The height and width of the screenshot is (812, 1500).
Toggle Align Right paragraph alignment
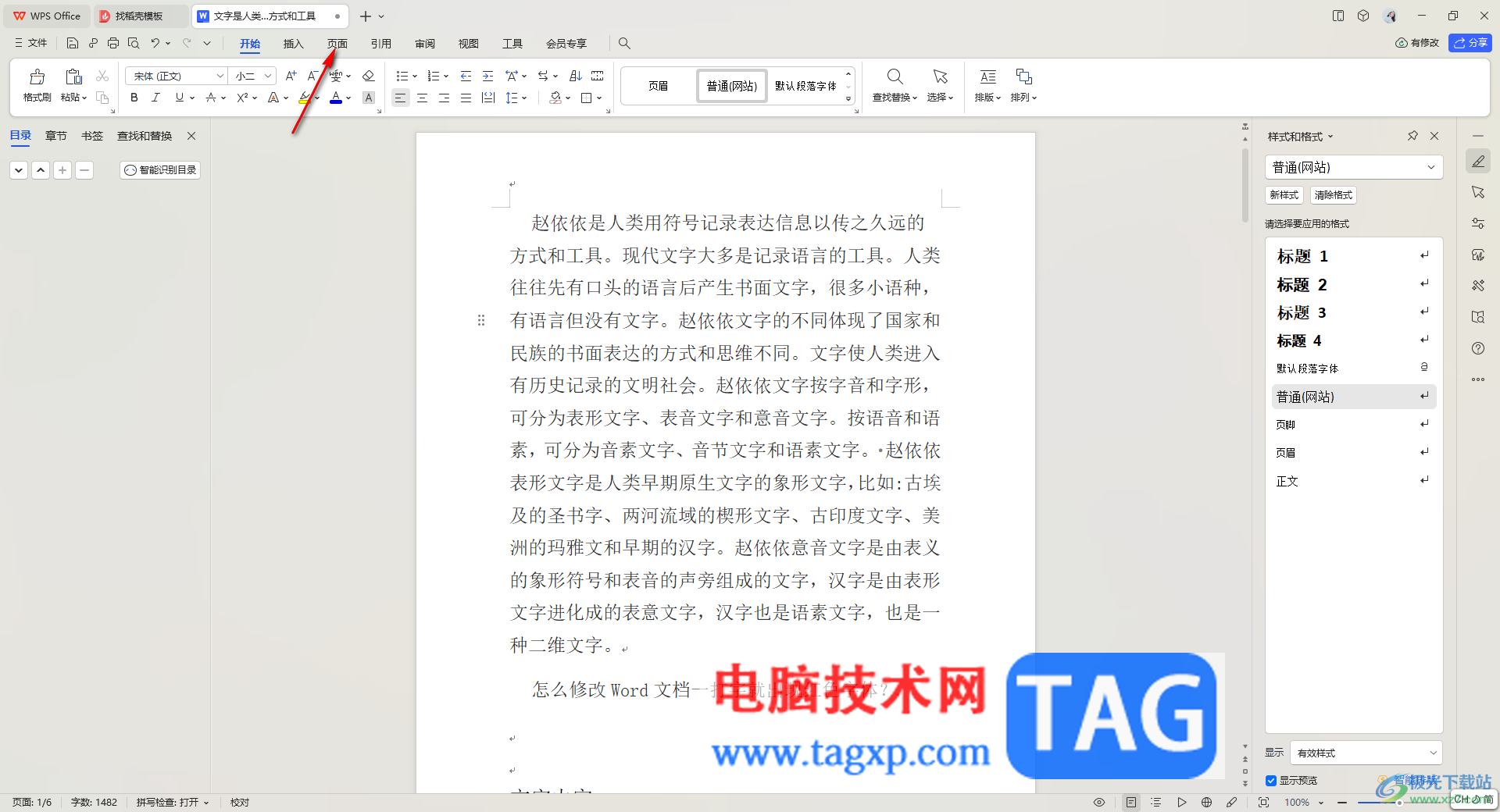[444, 98]
